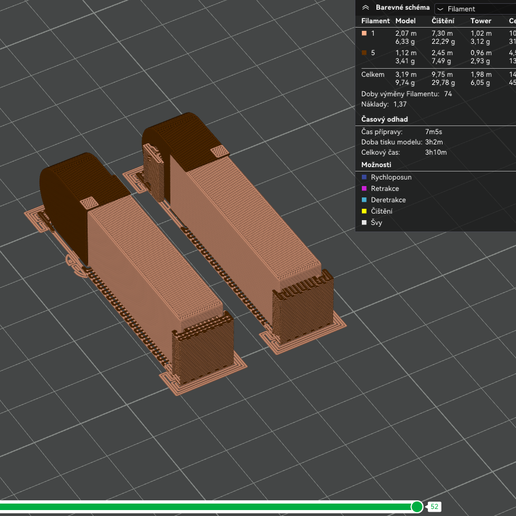Click the 2,07 m model length value
Image resolution: width=516 pixels, height=516 pixels.
pos(406,33)
